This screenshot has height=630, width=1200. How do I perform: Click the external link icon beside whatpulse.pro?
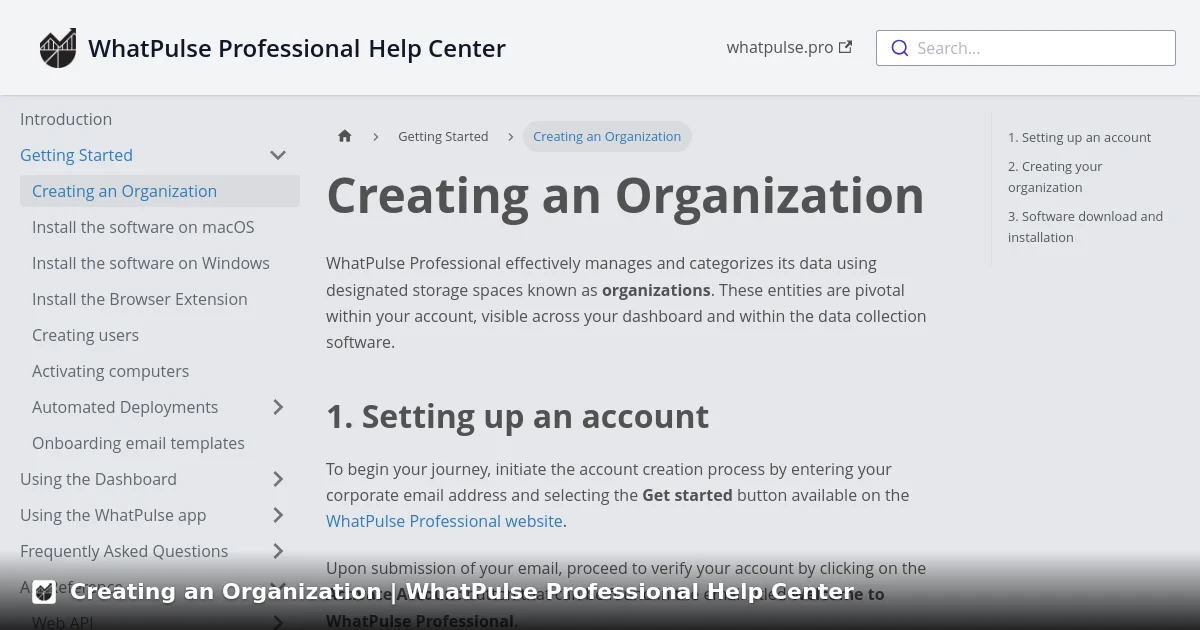click(x=845, y=47)
